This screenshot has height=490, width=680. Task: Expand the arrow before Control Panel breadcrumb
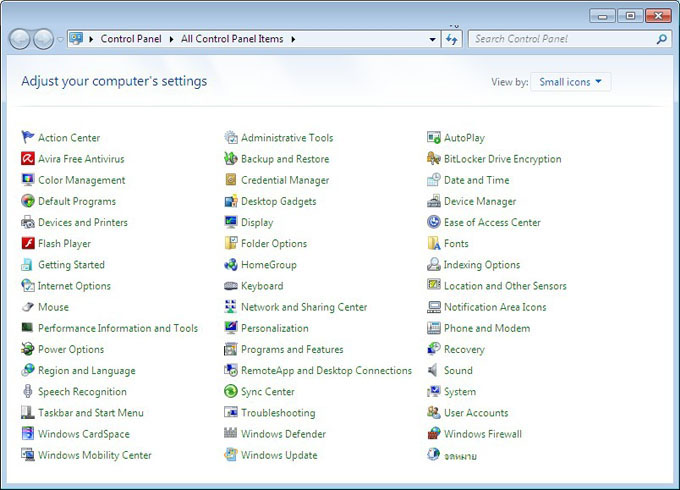[91, 39]
